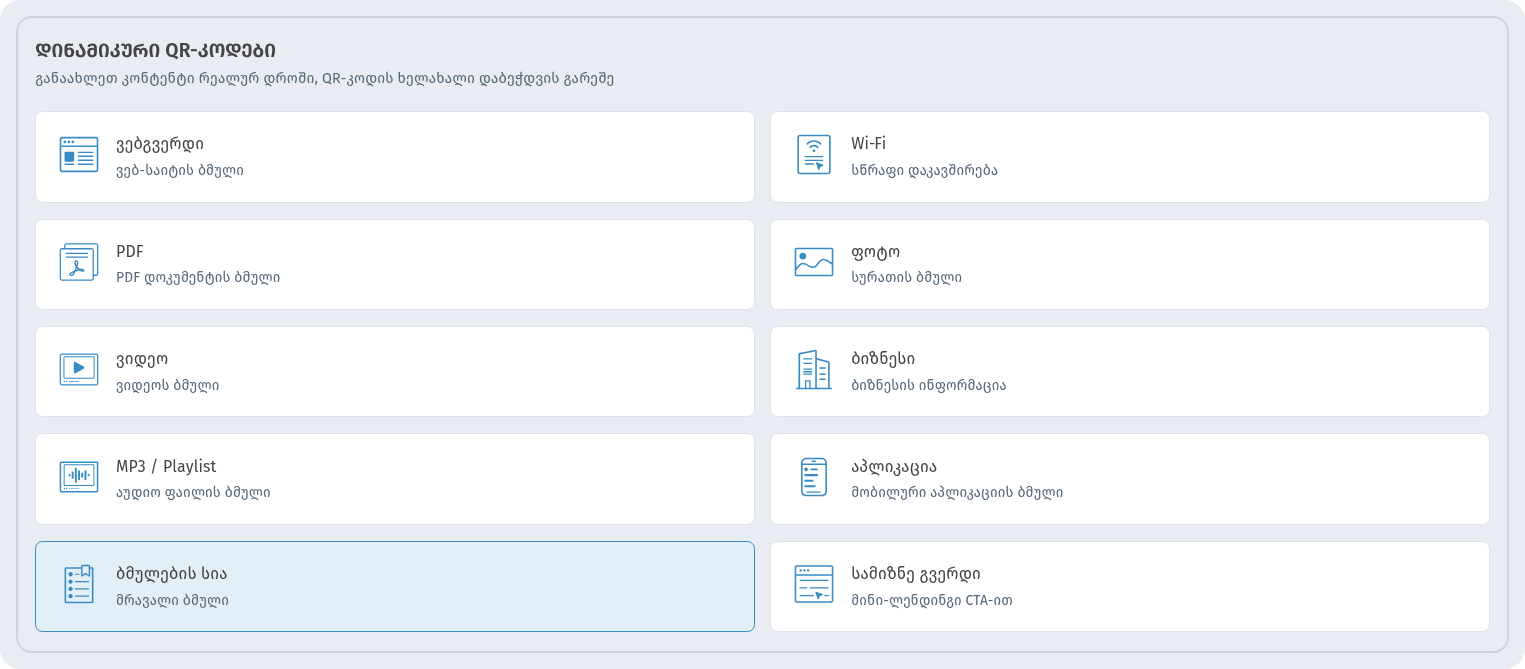
Task: Click the სურათის ბმული description
Action: pyautogui.click(x=906, y=277)
